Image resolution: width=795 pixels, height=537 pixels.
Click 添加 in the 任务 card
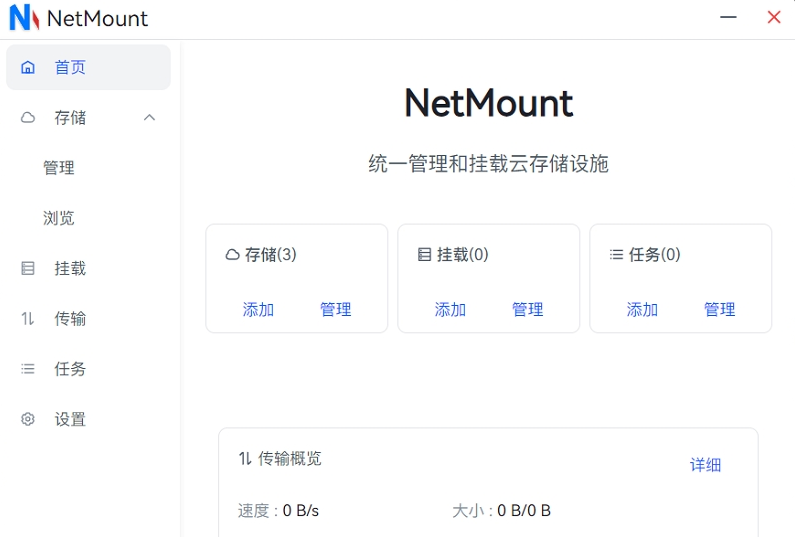click(x=642, y=310)
